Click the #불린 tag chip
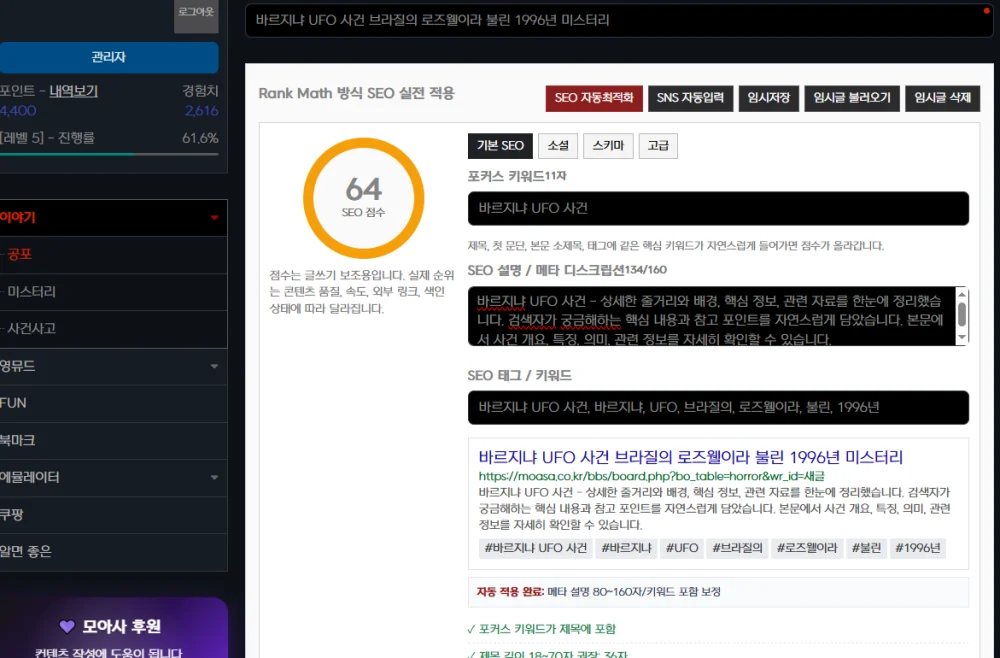 [x=866, y=548]
